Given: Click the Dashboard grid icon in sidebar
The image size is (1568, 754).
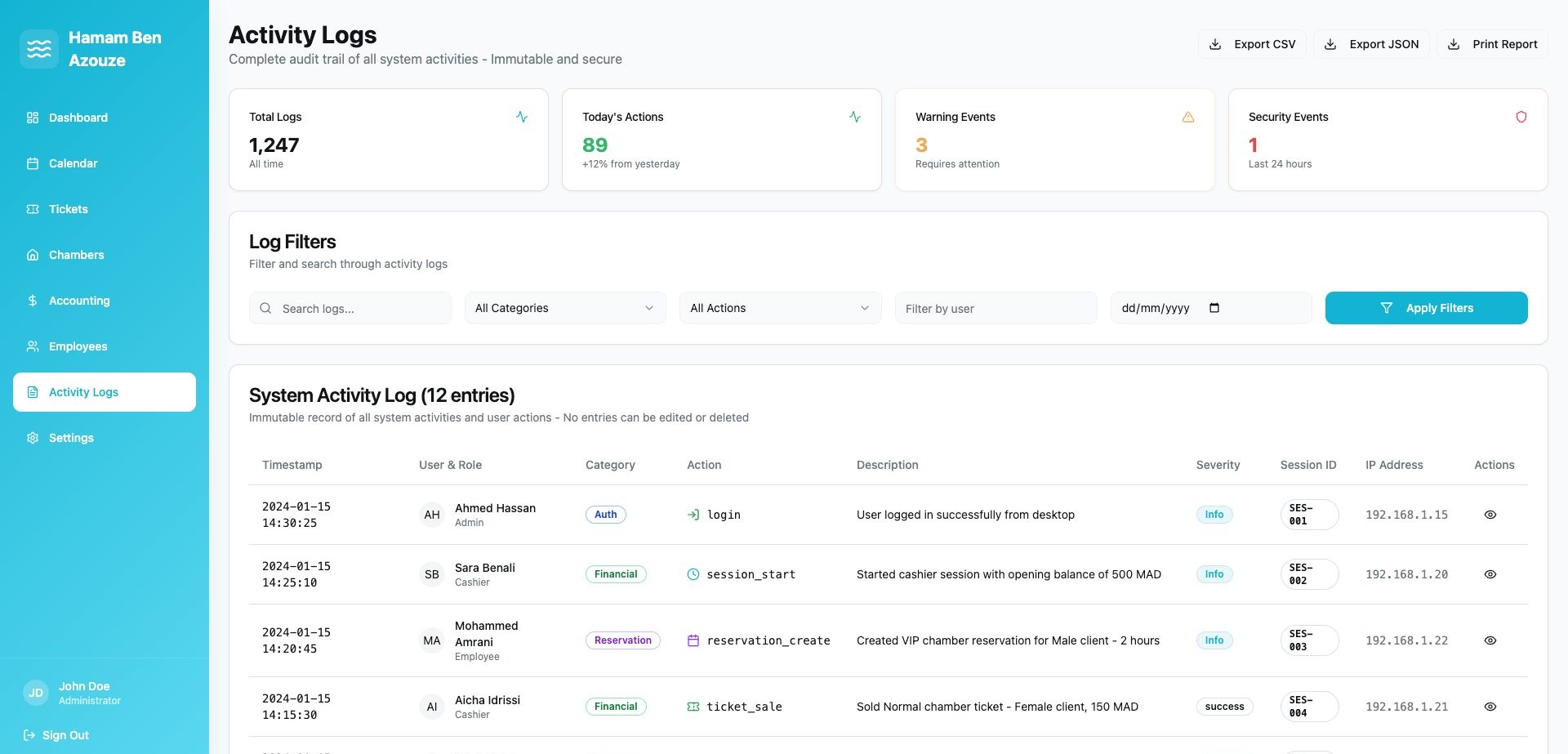Looking at the screenshot, I should point(33,118).
